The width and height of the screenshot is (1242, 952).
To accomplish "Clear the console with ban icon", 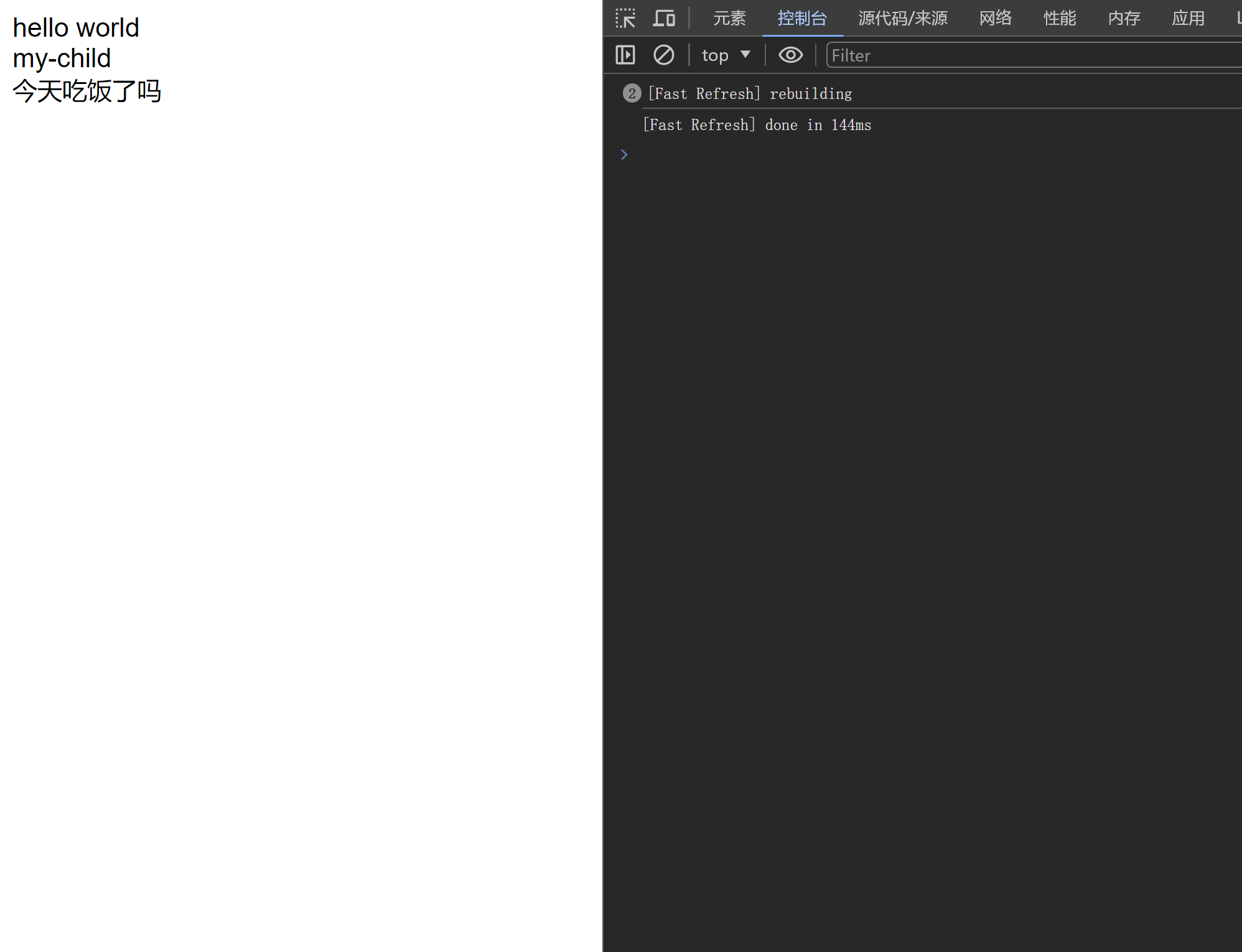I will (663, 55).
